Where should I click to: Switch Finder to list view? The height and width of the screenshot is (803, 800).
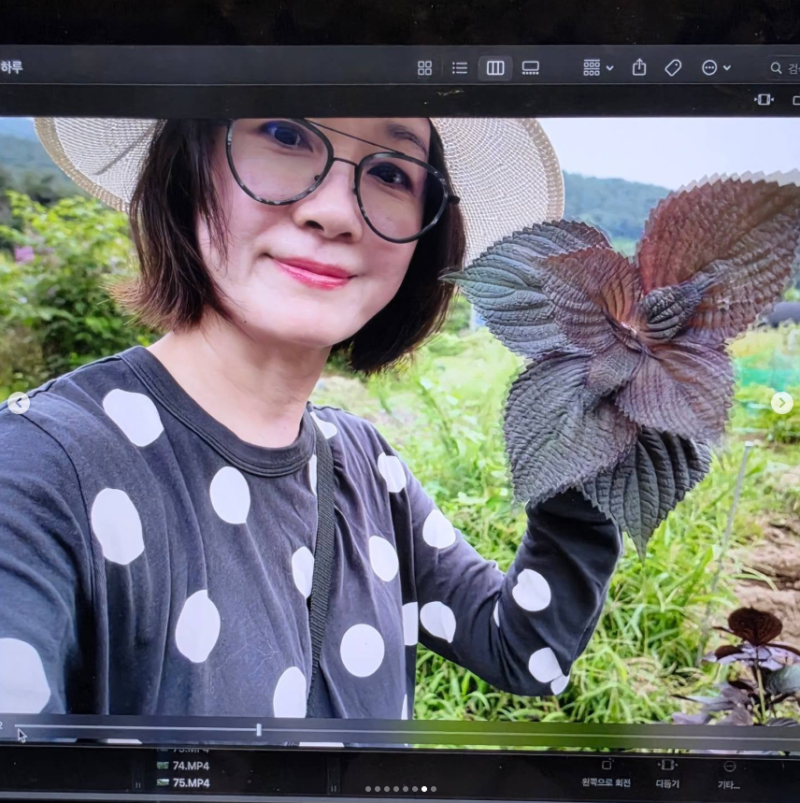[459, 68]
